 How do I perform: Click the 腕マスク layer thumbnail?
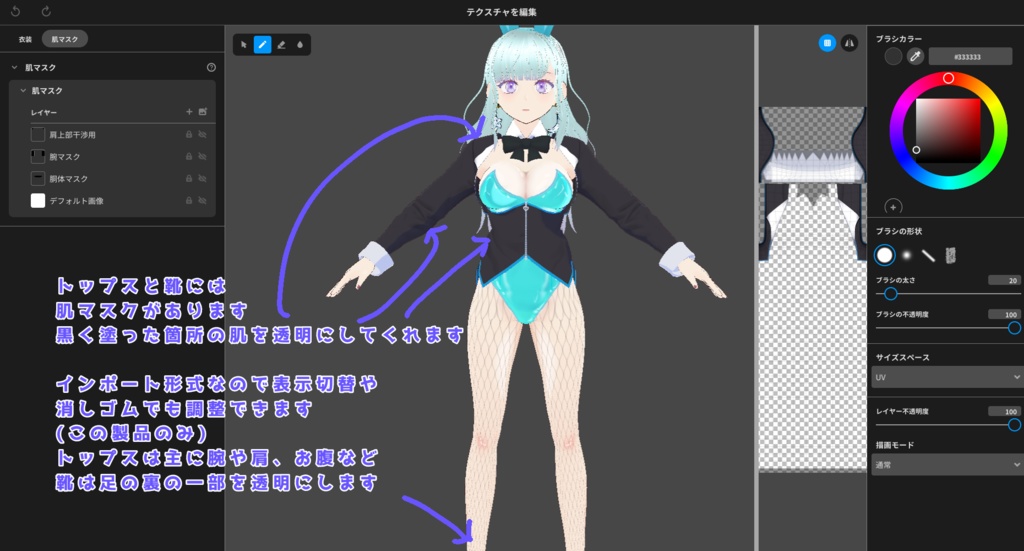click(38, 157)
